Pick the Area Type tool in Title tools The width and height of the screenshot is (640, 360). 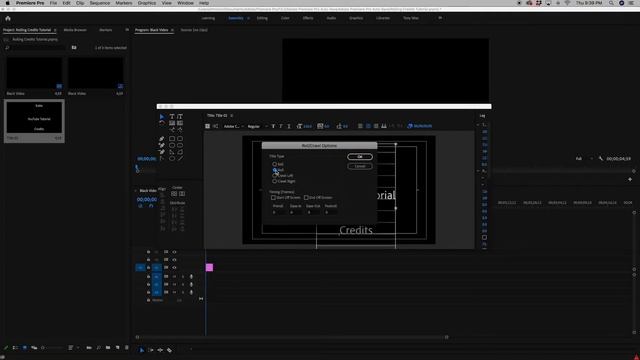tap(172, 123)
